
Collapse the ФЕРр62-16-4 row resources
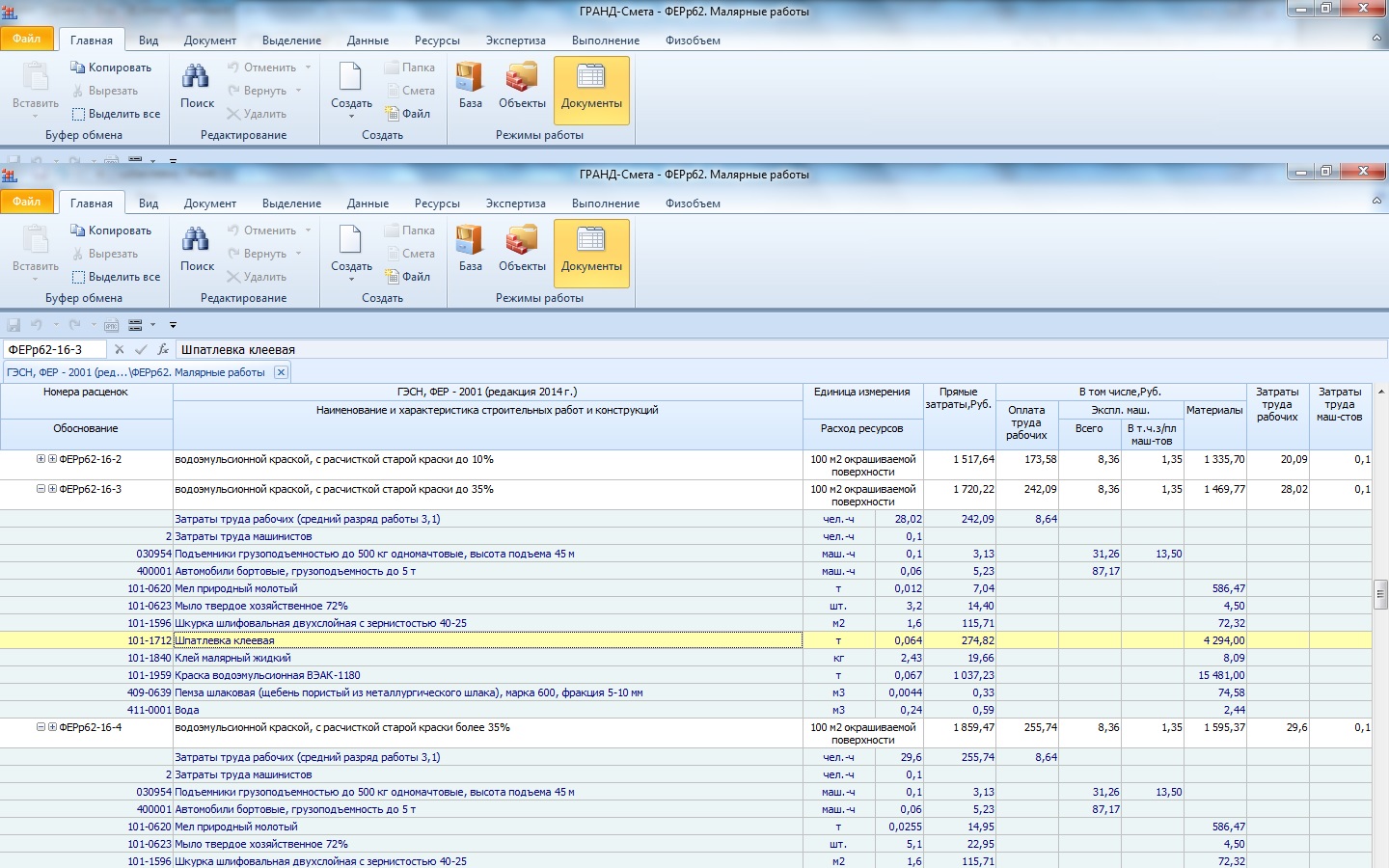point(41,727)
